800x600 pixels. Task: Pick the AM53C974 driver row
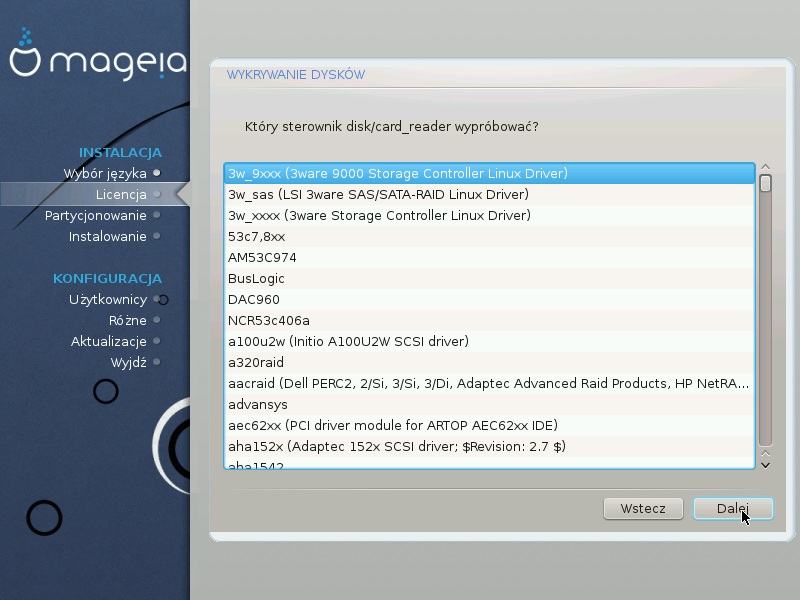(x=489, y=257)
